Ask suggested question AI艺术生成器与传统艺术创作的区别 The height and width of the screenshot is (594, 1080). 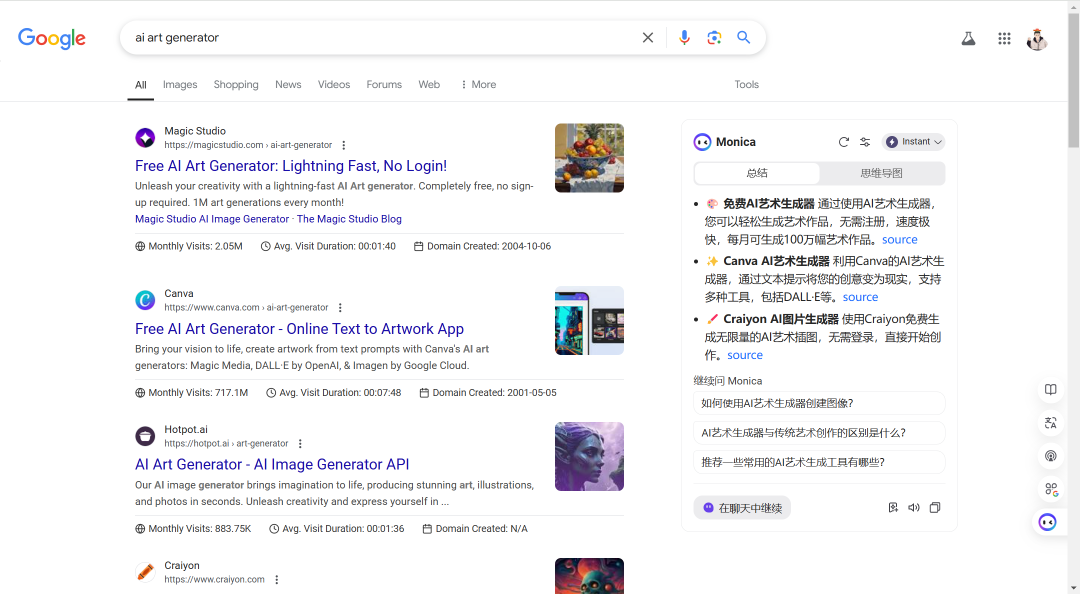(x=819, y=433)
